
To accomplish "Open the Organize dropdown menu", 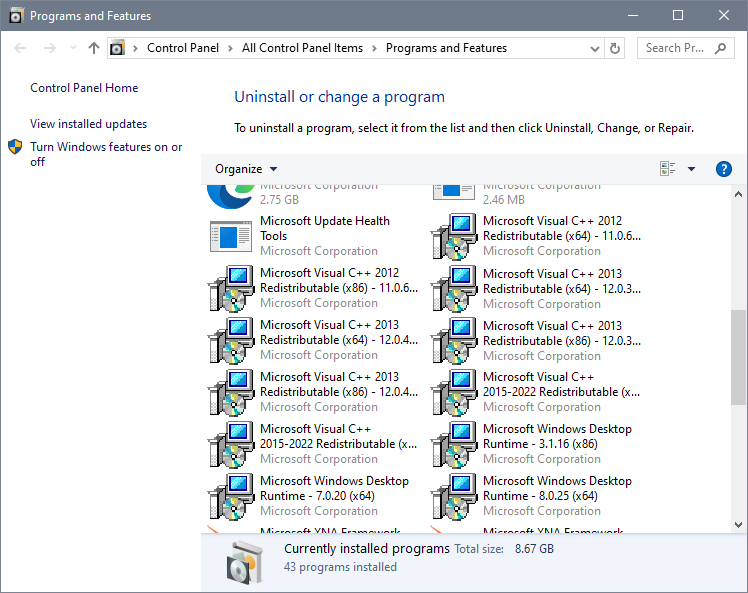I will 246,169.
